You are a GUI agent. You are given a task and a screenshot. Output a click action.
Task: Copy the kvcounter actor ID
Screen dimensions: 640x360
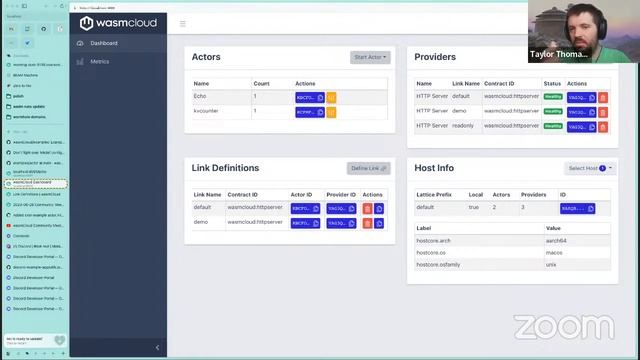click(x=310, y=112)
